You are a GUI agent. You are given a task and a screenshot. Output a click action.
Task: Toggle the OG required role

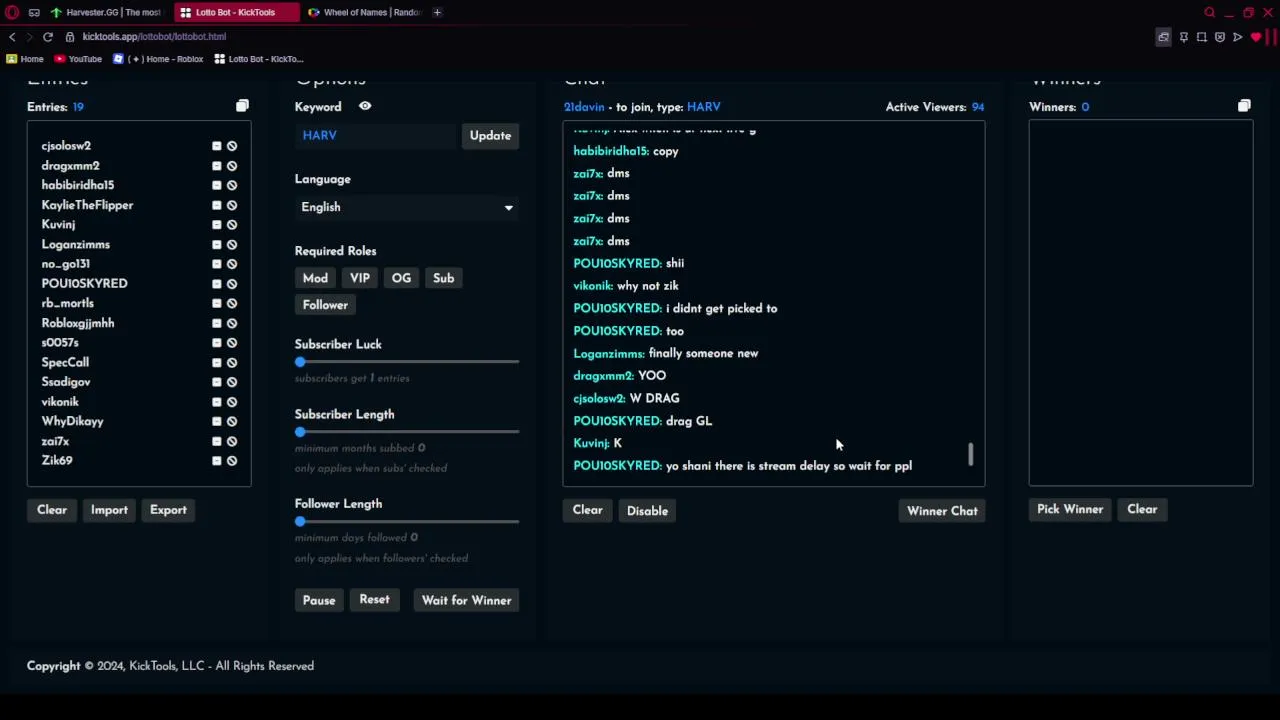(401, 278)
